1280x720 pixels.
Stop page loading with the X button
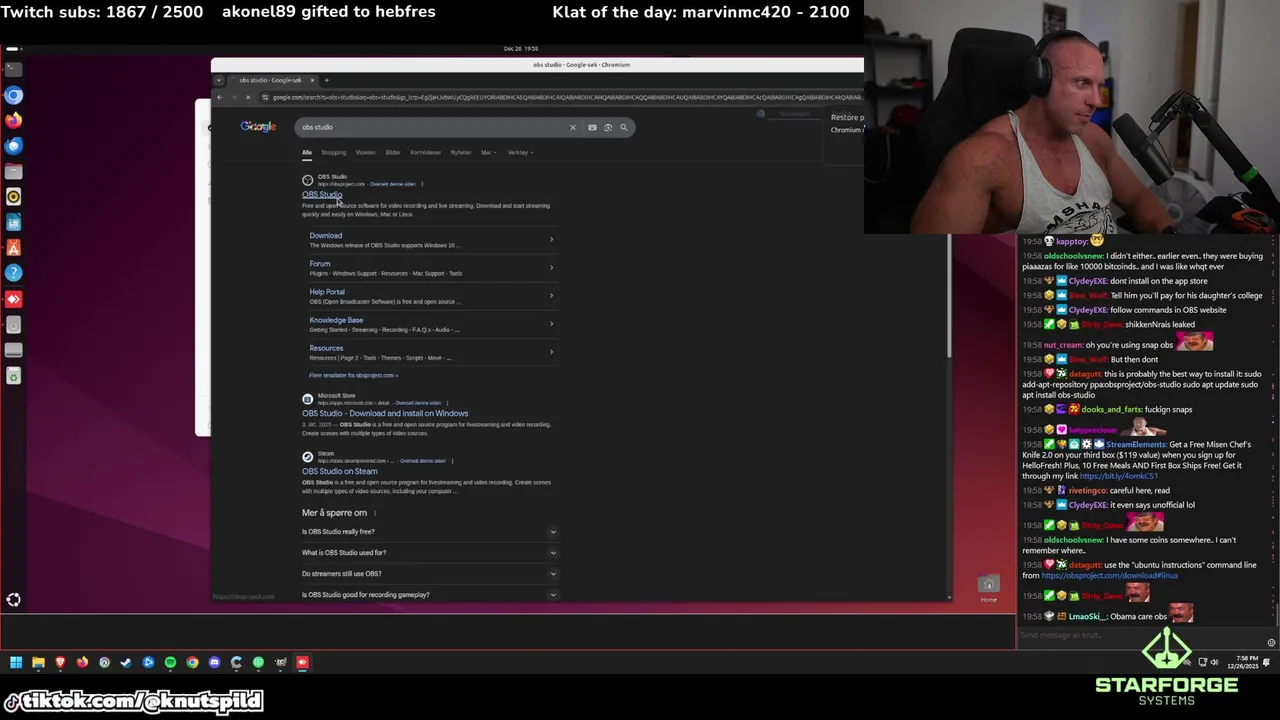tap(248, 97)
